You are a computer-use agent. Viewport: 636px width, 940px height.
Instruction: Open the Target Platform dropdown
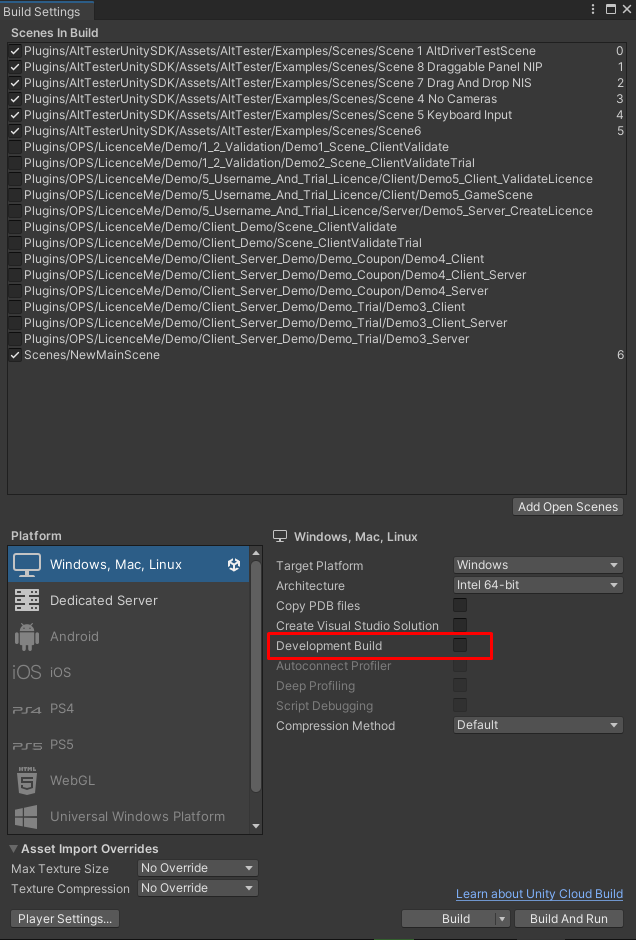point(537,564)
